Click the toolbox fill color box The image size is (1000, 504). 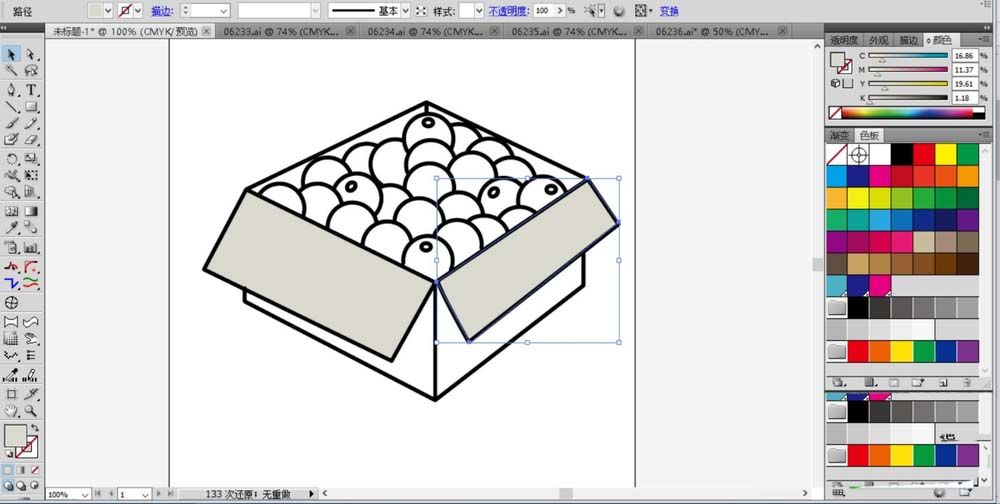[x=14, y=436]
